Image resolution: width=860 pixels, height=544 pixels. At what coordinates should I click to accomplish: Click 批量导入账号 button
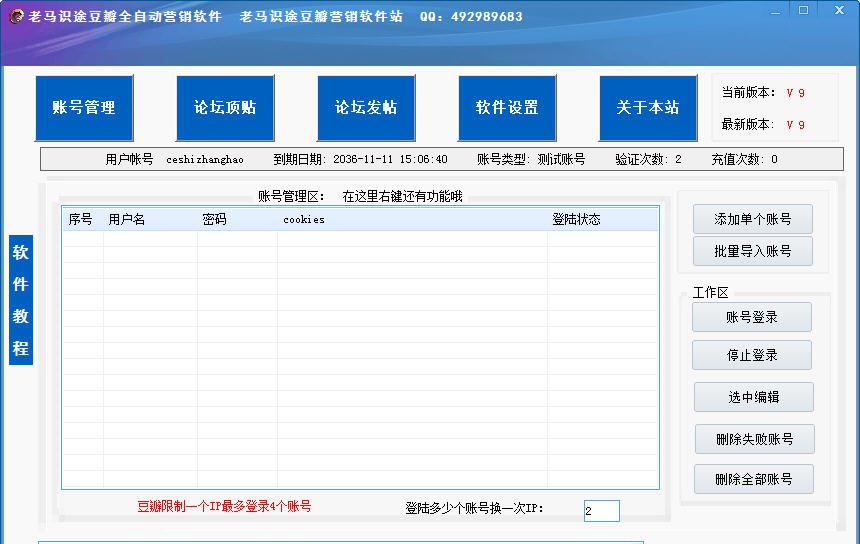(x=752, y=251)
